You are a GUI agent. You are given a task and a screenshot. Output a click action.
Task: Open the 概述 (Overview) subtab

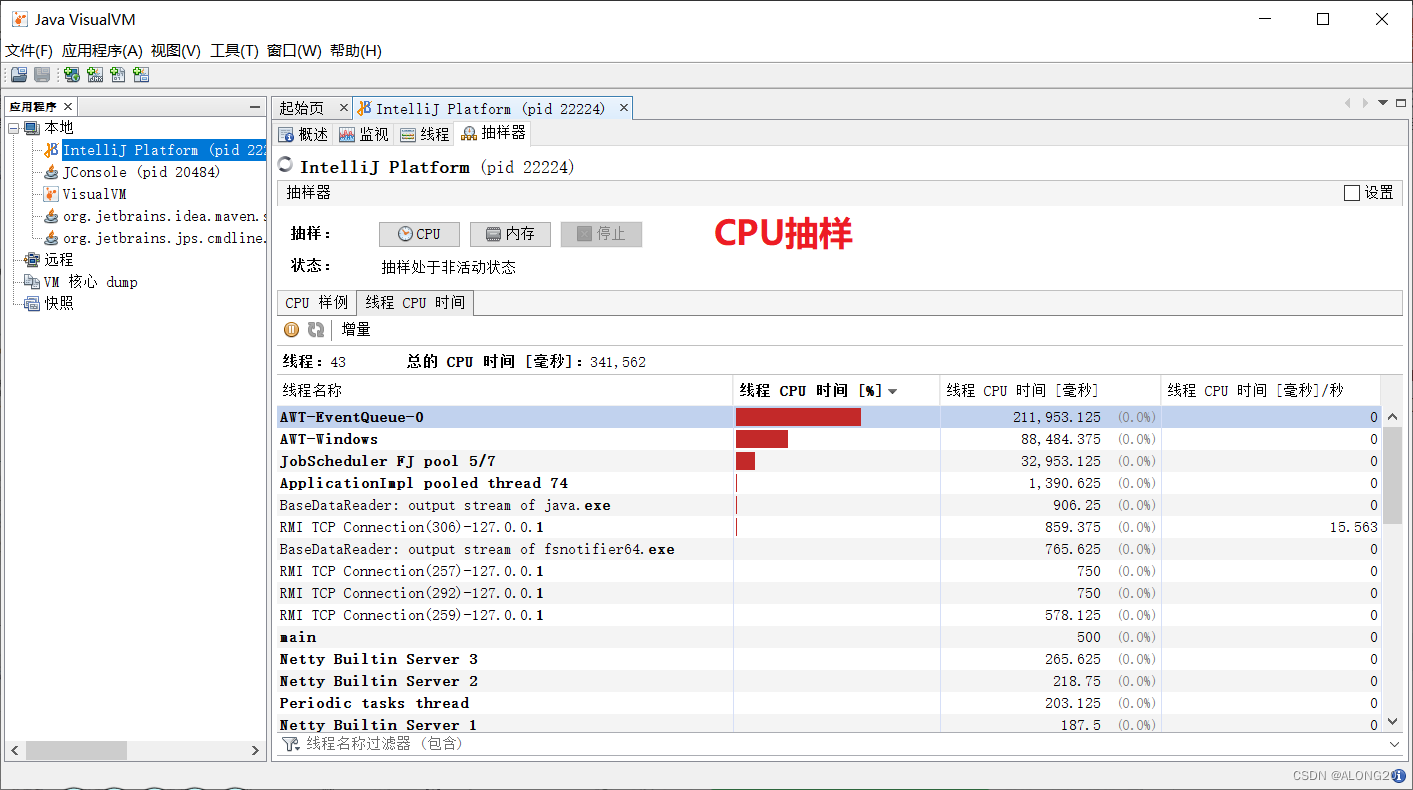[303, 134]
